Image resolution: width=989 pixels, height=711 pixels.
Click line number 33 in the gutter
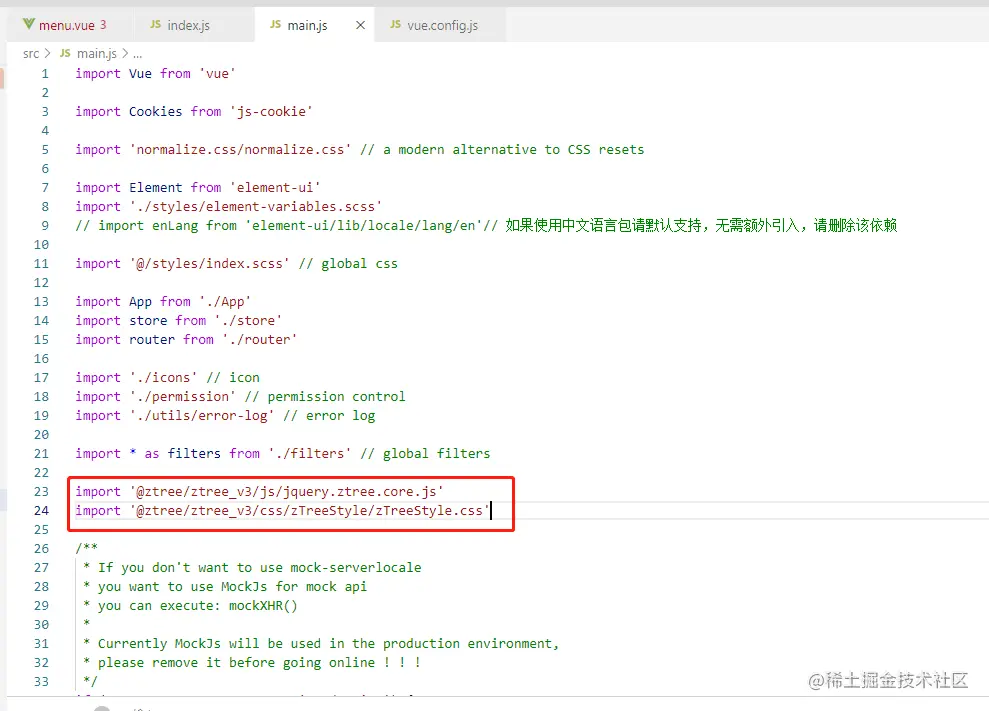pyautogui.click(x=41, y=681)
